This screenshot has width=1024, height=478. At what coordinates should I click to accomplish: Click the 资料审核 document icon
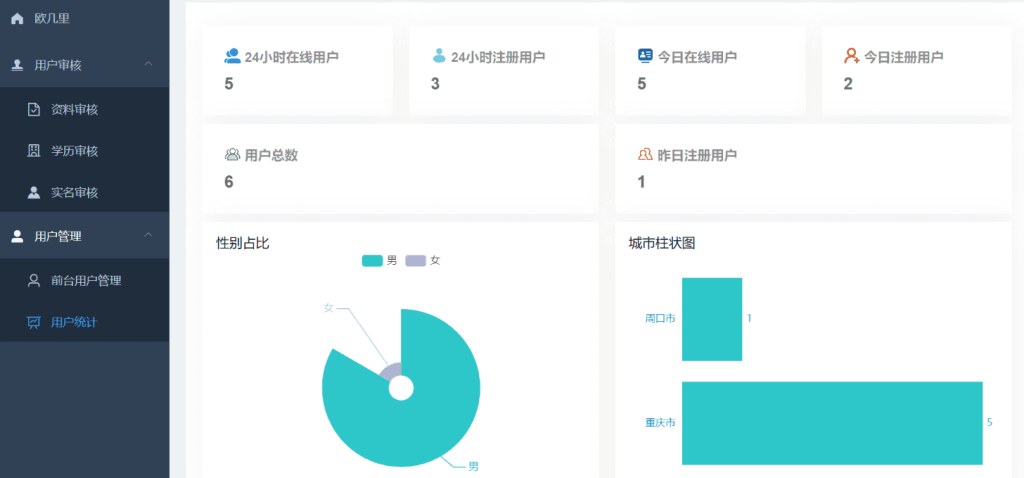[x=34, y=109]
